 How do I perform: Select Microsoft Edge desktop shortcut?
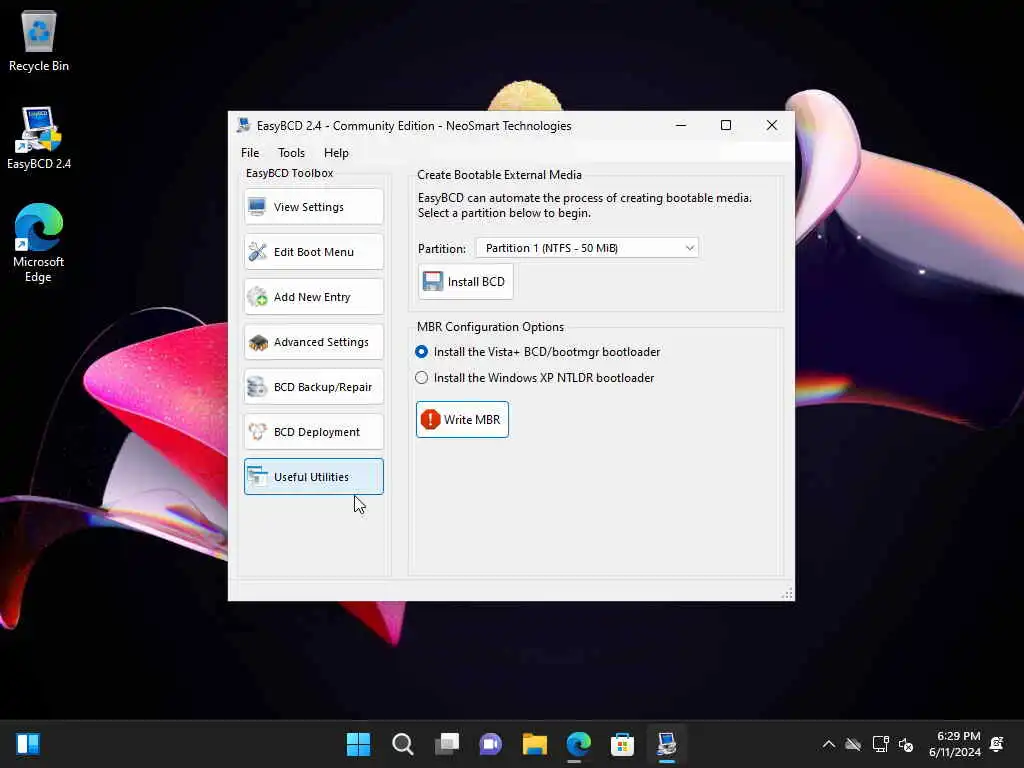tap(39, 243)
